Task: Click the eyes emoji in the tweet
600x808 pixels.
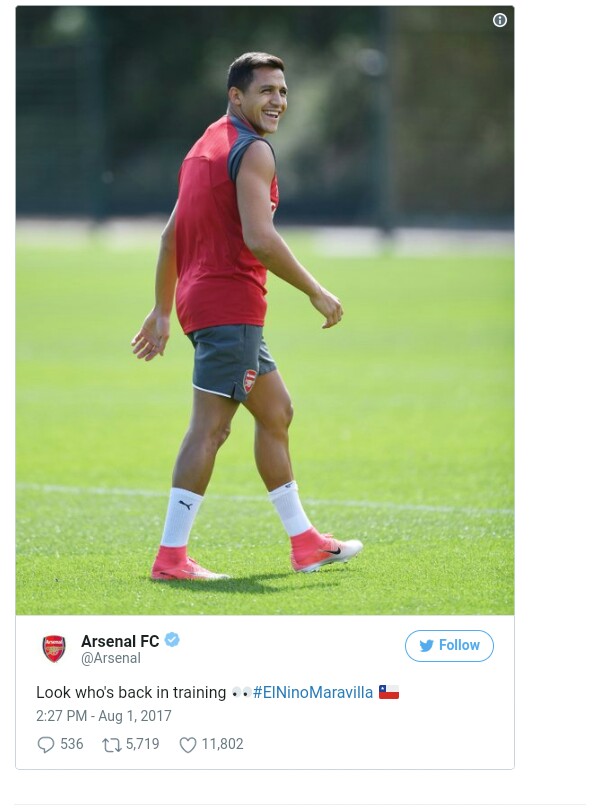Action: click(240, 692)
